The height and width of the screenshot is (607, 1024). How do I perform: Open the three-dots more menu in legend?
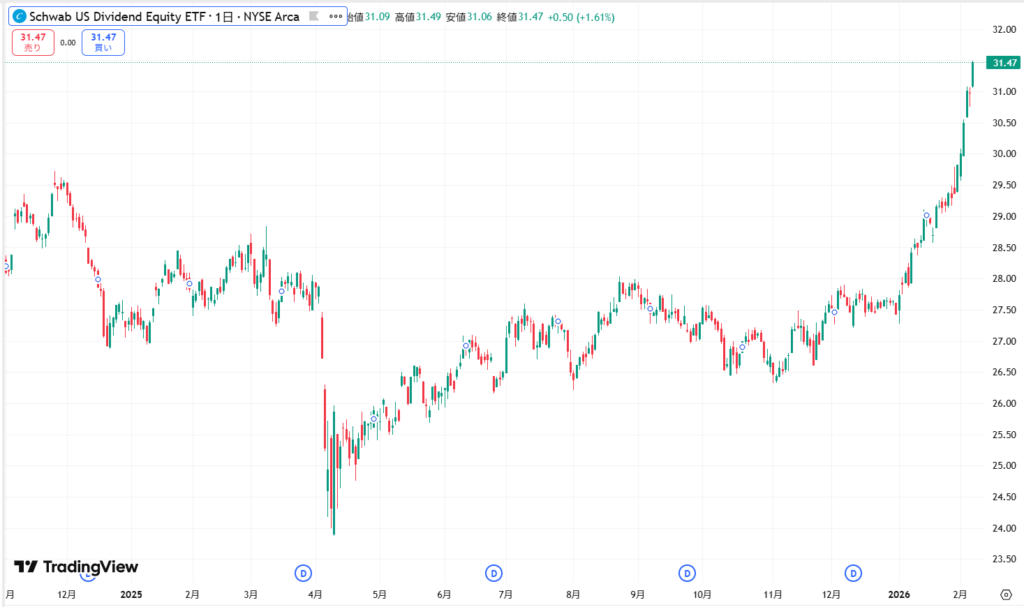[336, 17]
